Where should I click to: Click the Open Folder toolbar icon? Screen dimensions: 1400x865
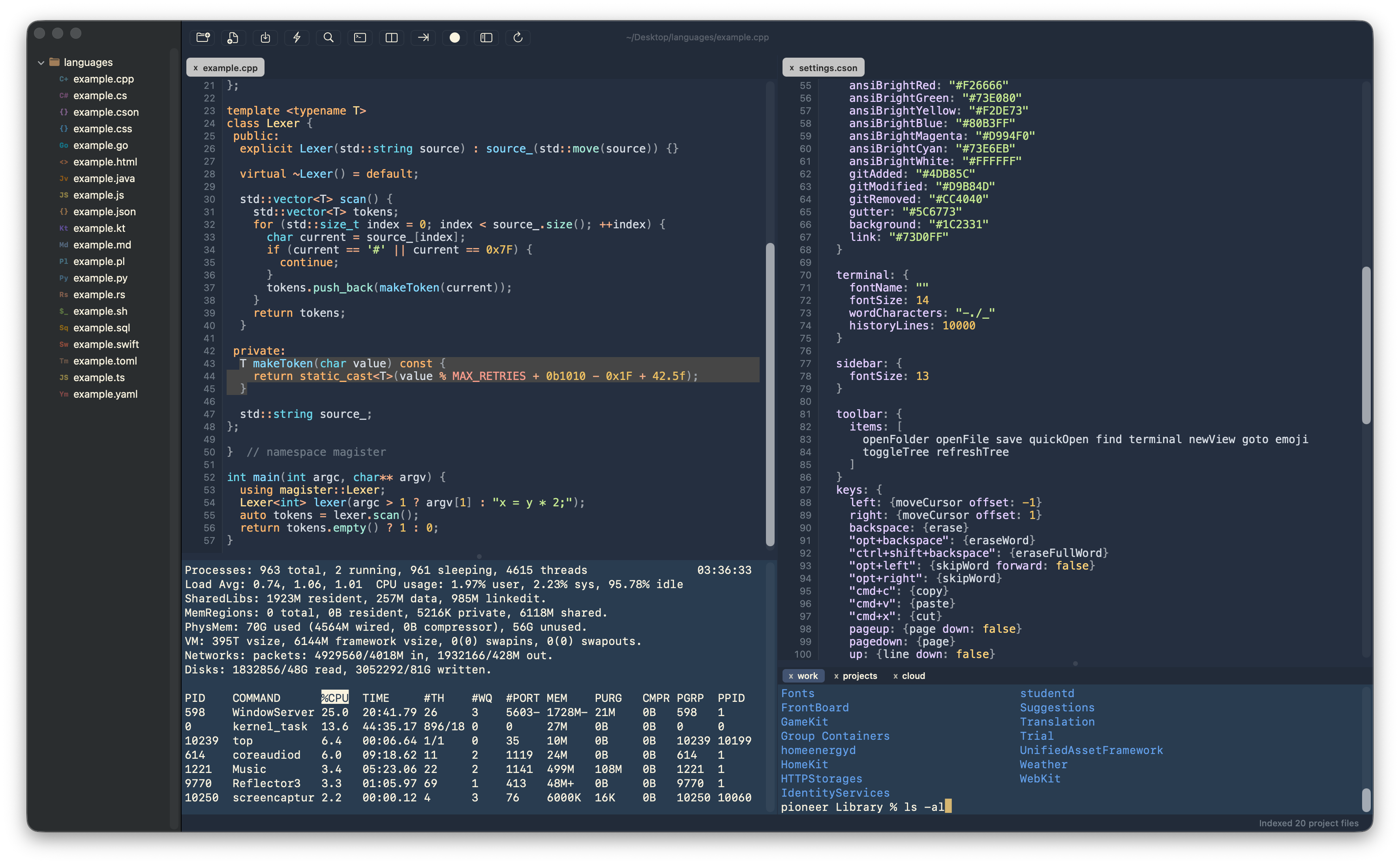203,37
